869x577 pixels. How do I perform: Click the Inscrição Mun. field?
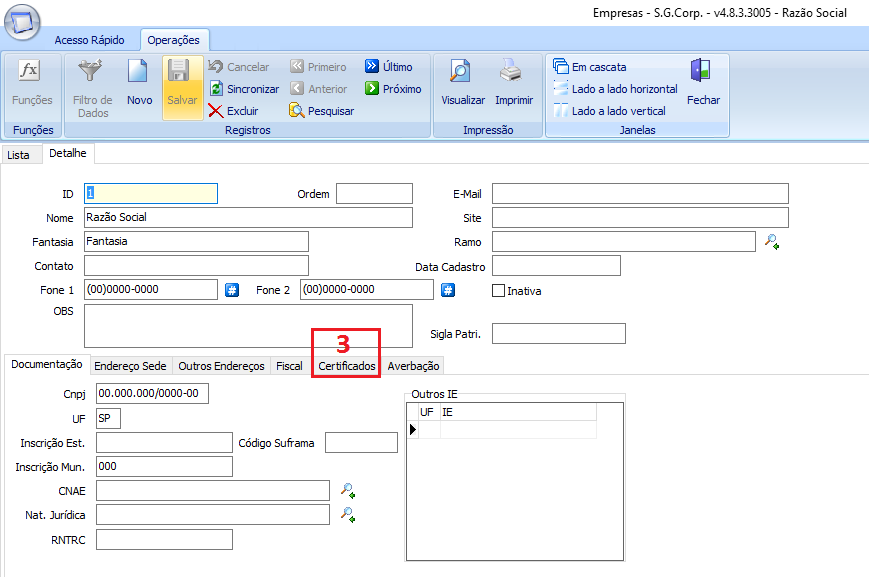[x=164, y=466]
